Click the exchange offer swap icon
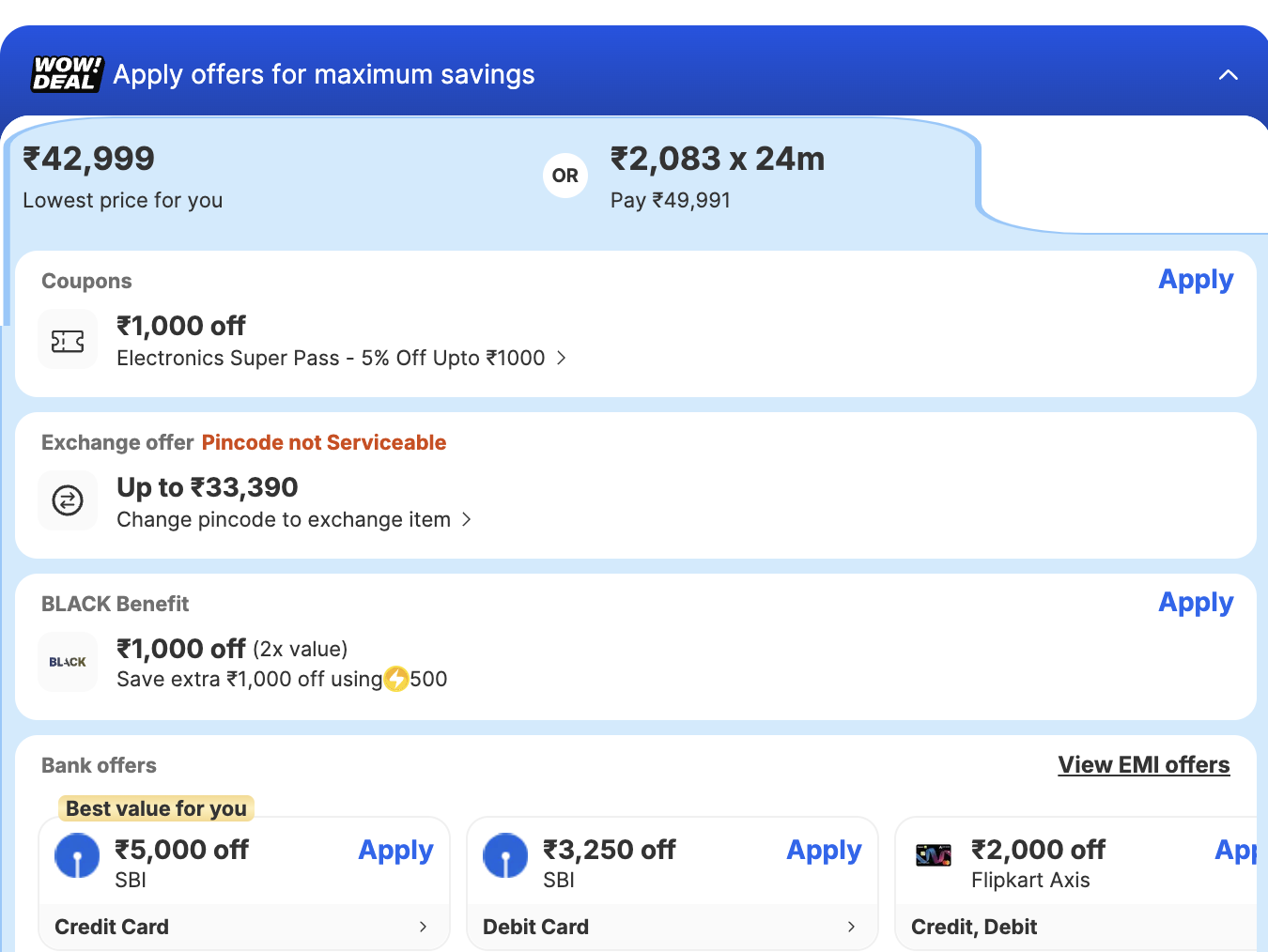 68,500
